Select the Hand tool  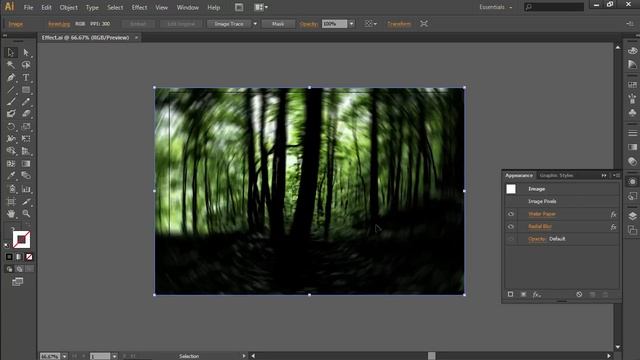pos(11,213)
